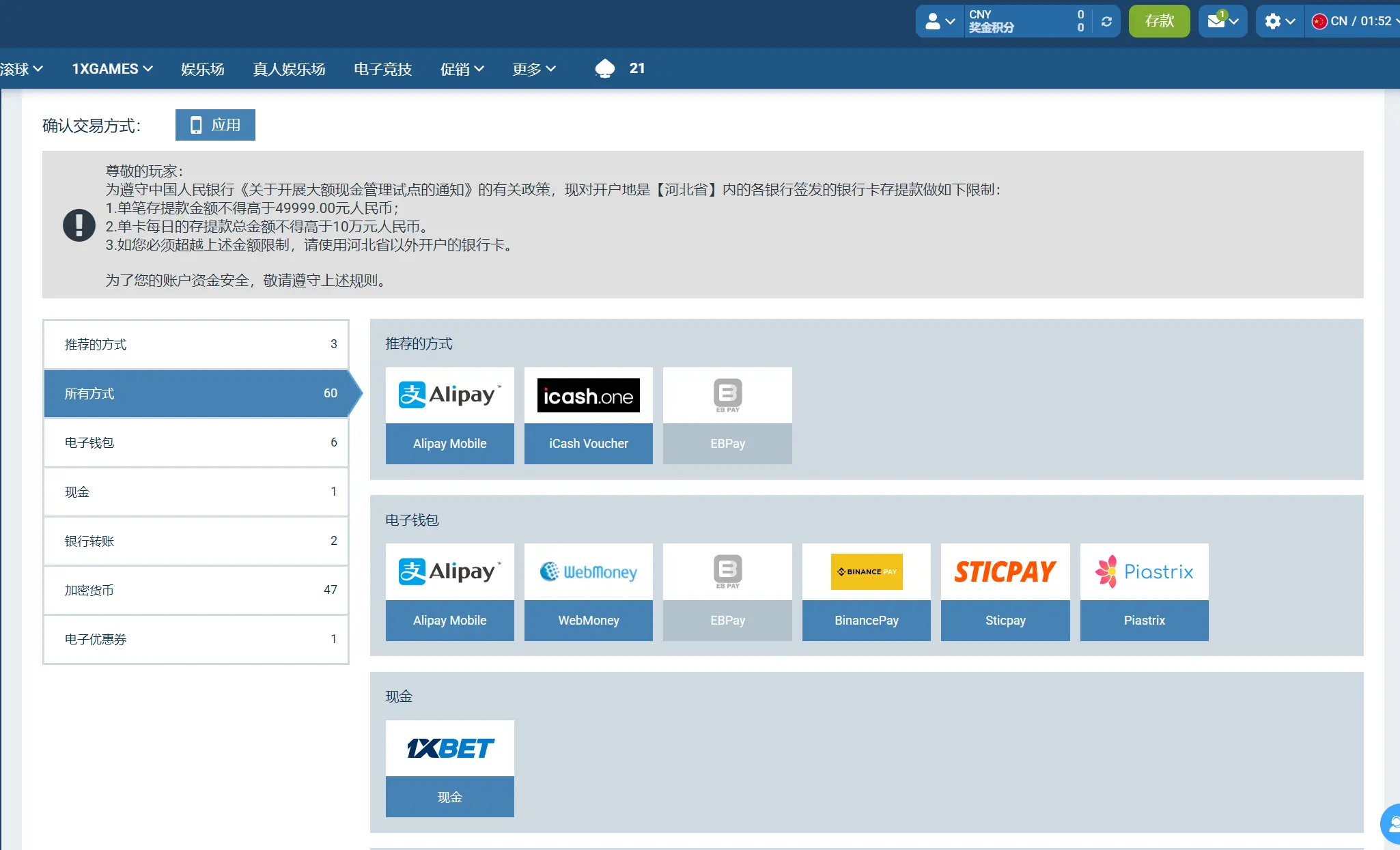1400x850 pixels.
Task: Select the BinancePay payment icon
Action: [865, 571]
